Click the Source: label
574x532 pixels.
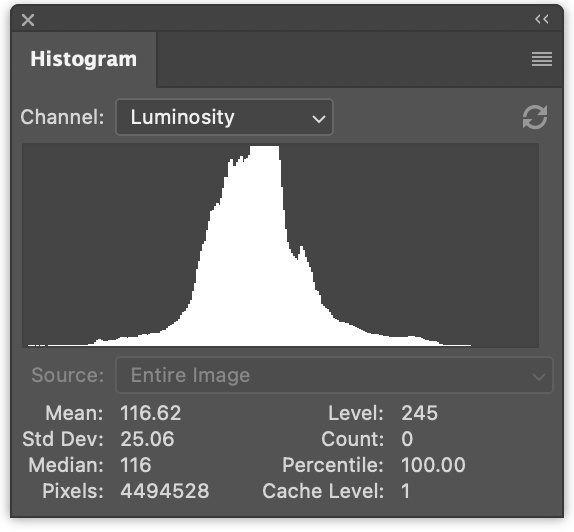[68, 375]
